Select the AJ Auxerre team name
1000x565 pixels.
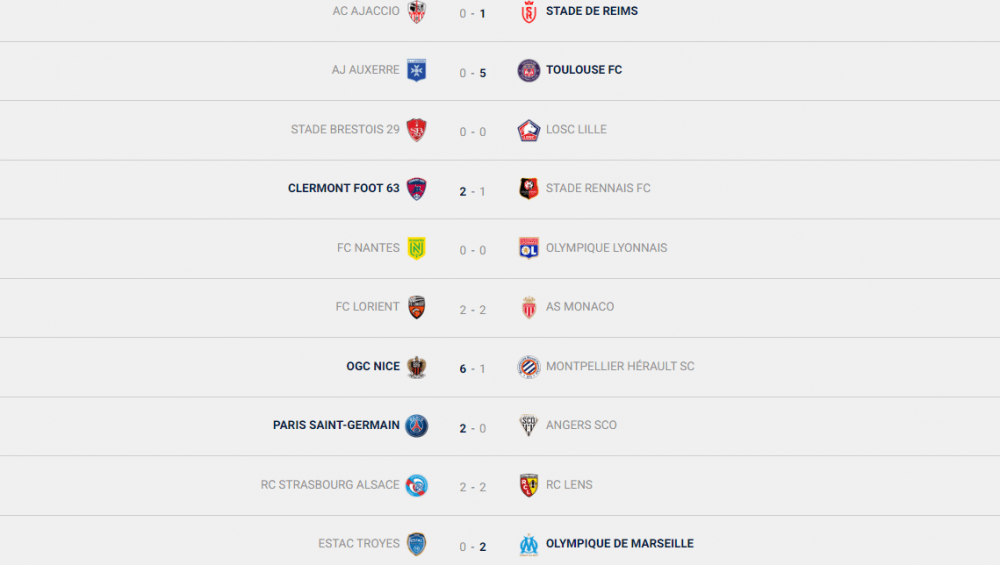pos(366,71)
